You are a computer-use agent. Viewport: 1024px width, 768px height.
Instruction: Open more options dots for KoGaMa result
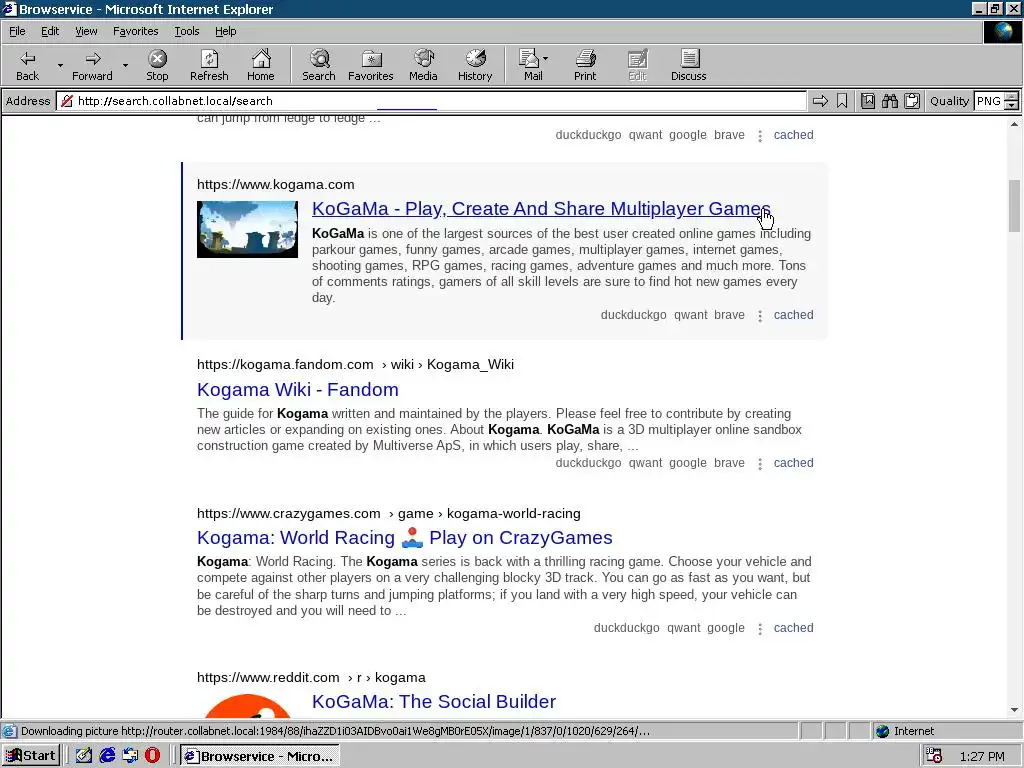[760, 315]
